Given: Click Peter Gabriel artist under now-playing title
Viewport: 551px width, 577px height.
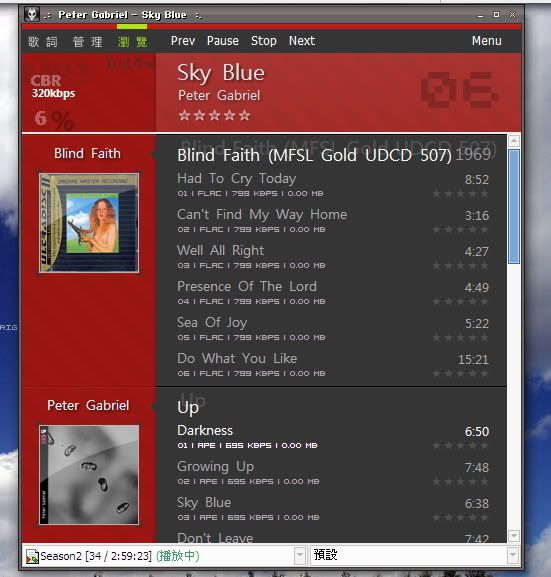Looking at the screenshot, I should (x=219, y=96).
